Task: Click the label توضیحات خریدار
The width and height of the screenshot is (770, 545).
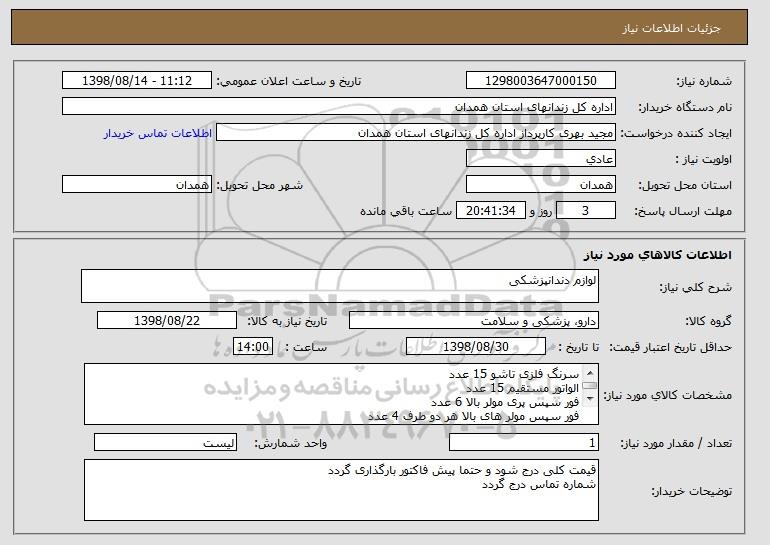Action: (691, 491)
